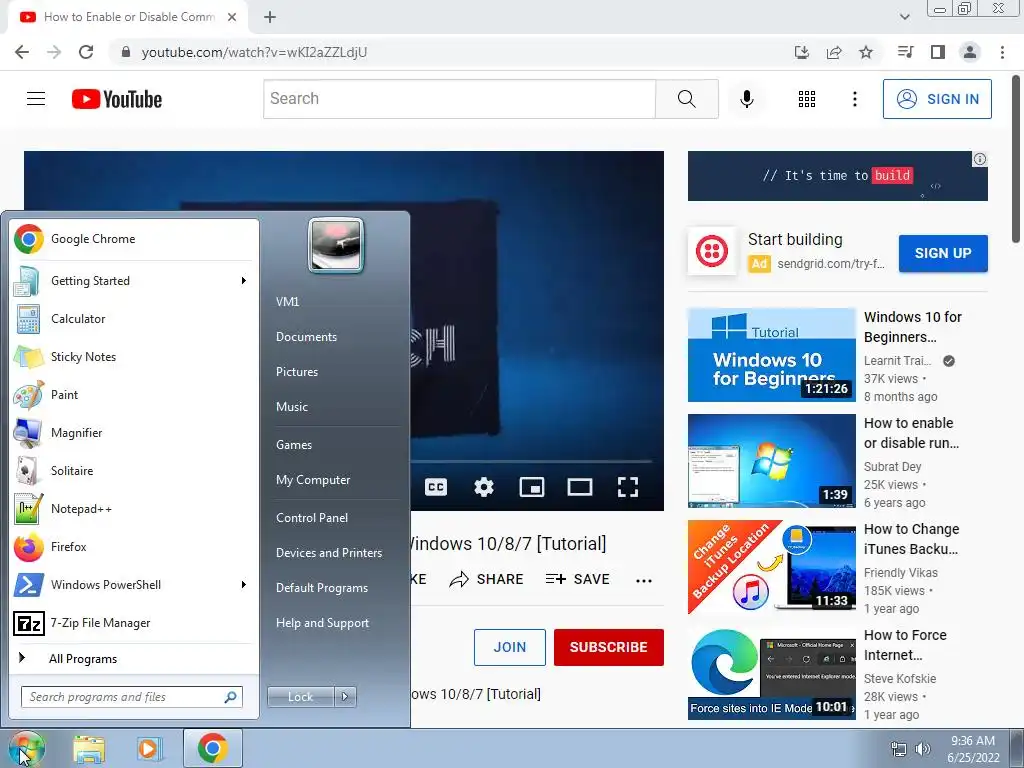
Task: Open YouTube hamburger guide menu
Action: 36,99
